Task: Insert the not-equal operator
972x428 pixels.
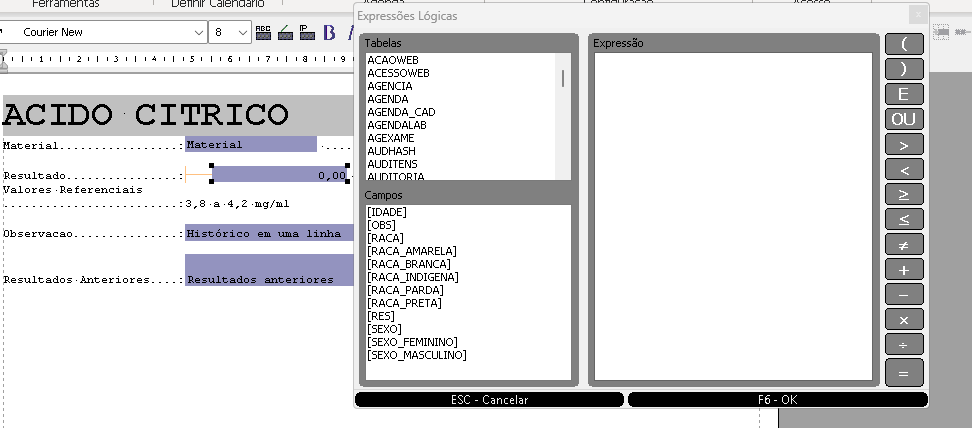Action: (x=904, y=244)
